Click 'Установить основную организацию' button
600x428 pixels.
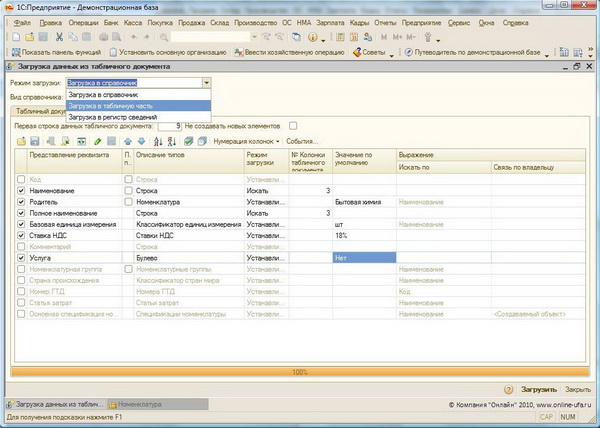(168, 52)
